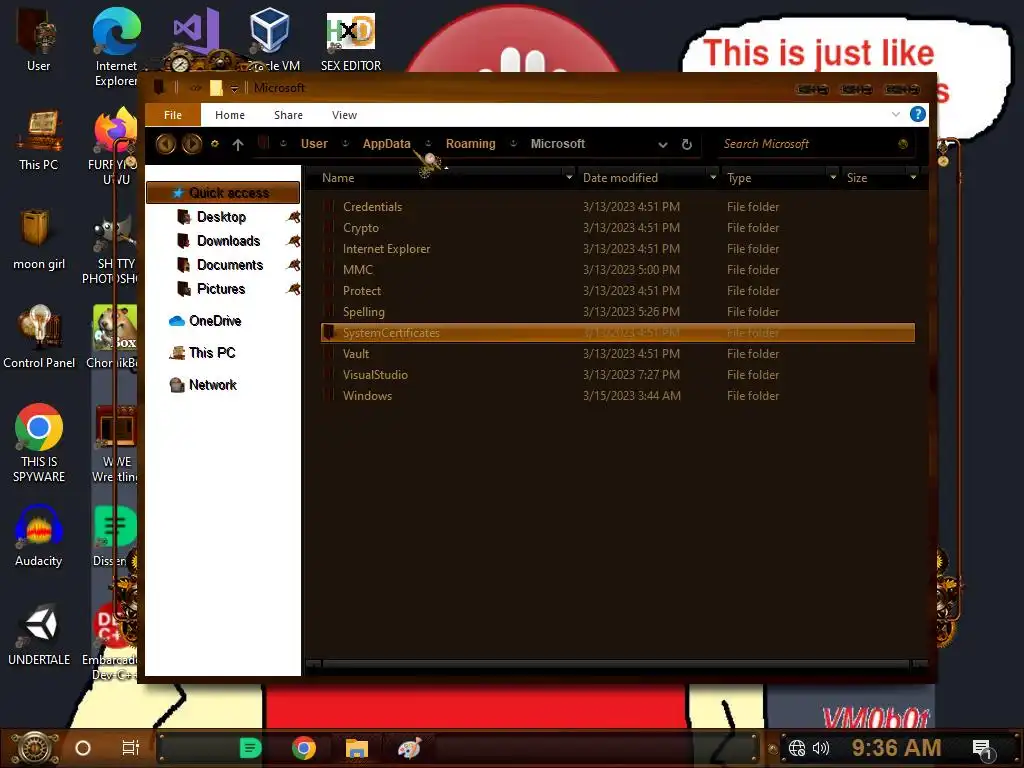This screenshot has width=1024, height=768.
Task: Click the 9:36 AM taskbar clock
Action: point(896,748)
